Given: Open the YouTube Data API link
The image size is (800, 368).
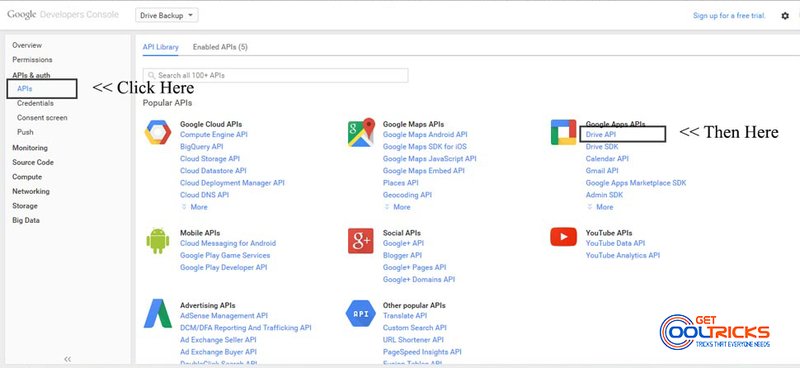Looking at the screenshot, I should coord(615,243).
